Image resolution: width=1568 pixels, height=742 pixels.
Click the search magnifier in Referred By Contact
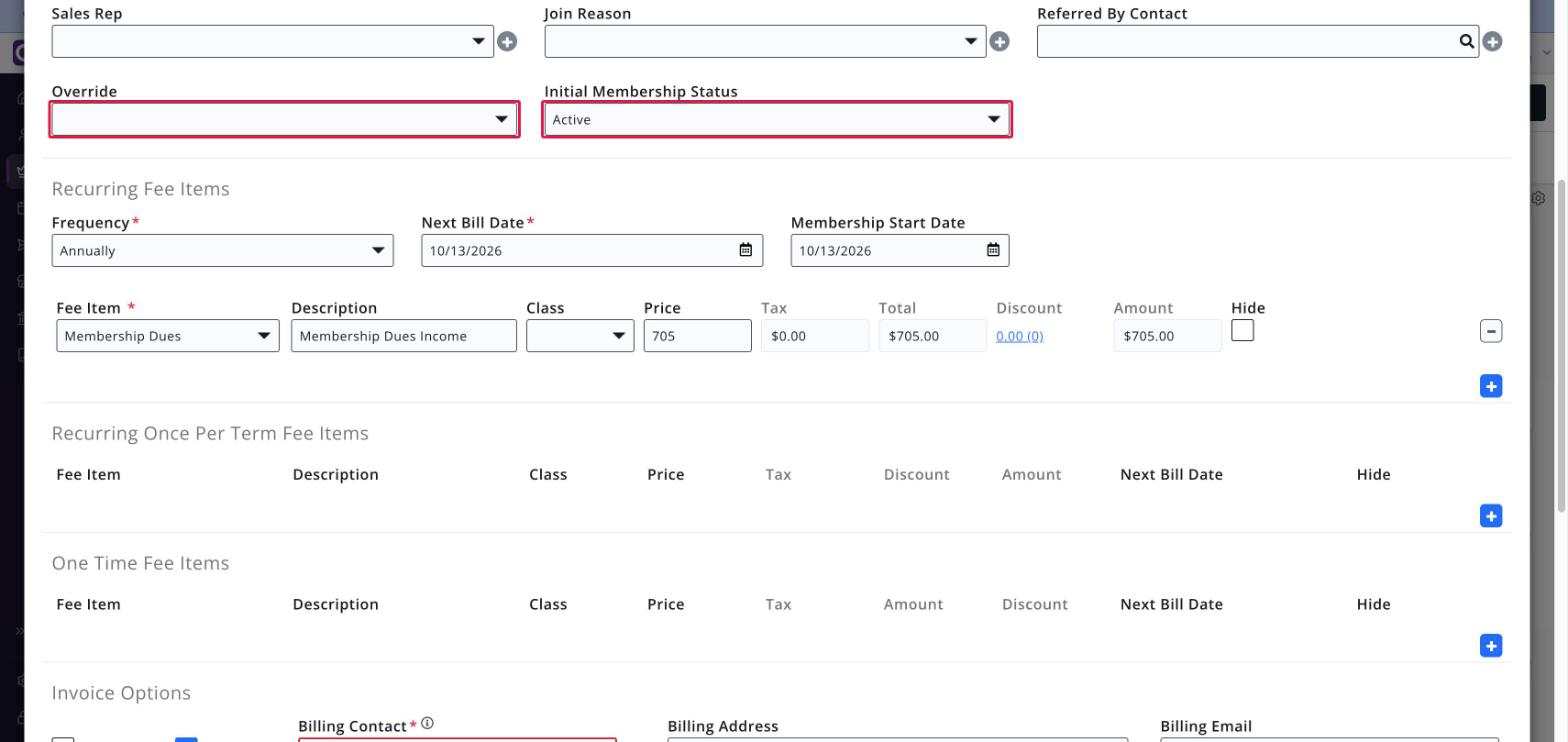click(x=1466, y=41)
